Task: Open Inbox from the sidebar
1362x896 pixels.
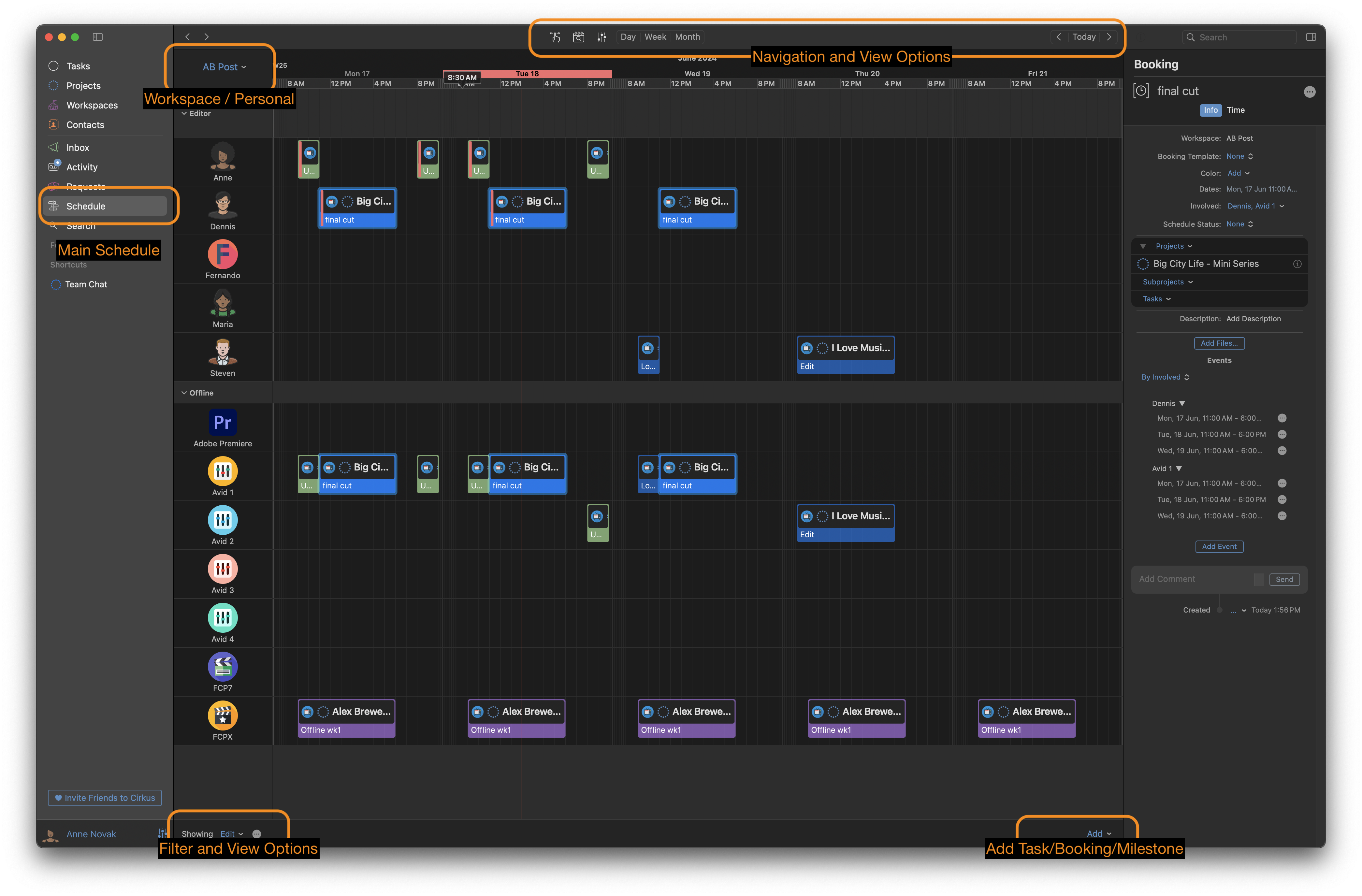Action: (77, 148)
